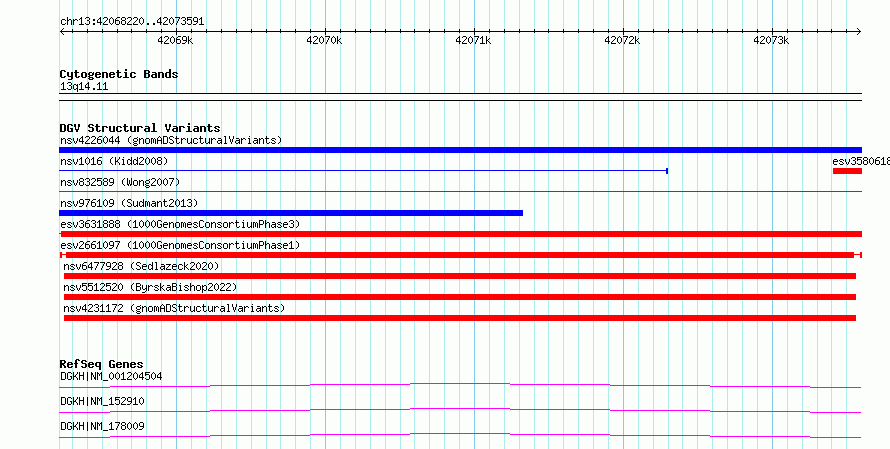Click the magenta DGKH NM_001204504 transcript line
The width and height of the screenshot is (890, 449).
click(460, 385)
